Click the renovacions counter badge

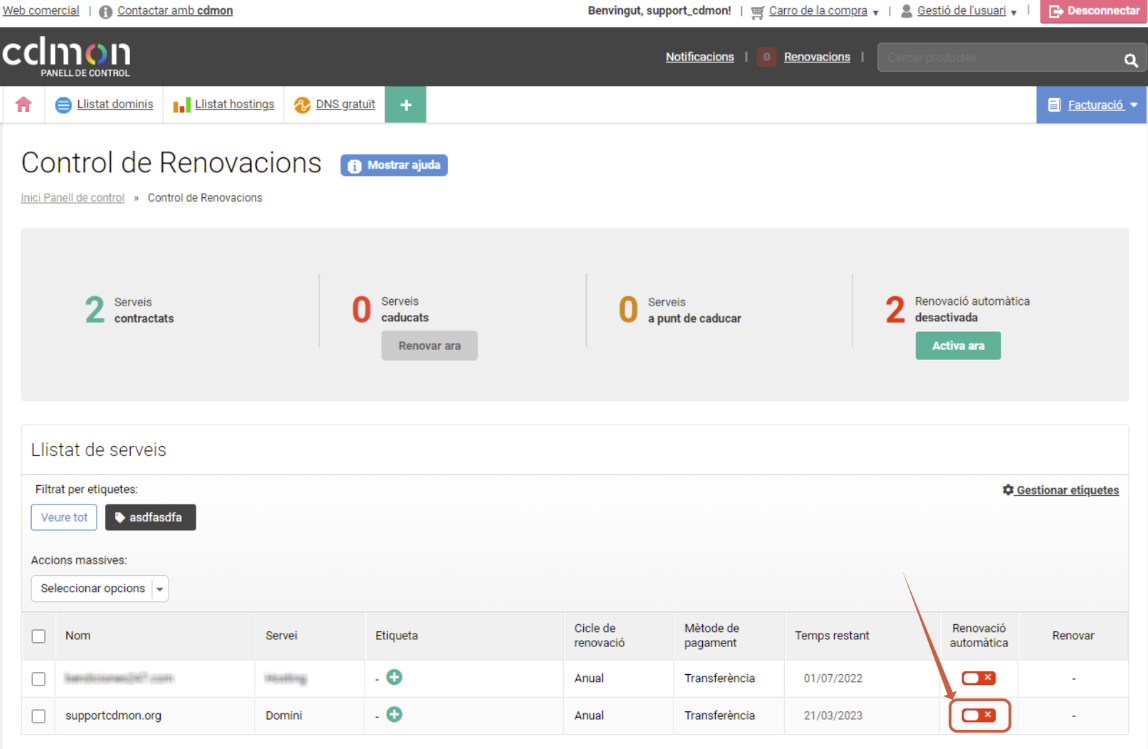[x=766, y=57]
